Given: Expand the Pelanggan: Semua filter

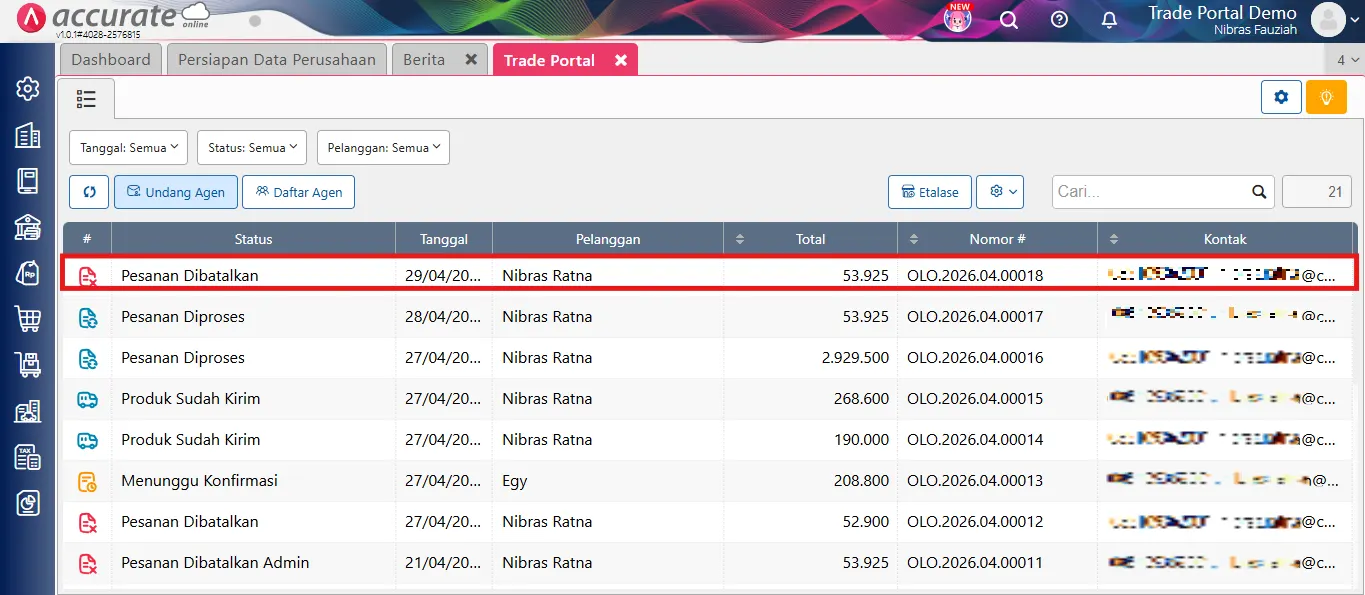Looking at the screenshot, I should [383, 147].
